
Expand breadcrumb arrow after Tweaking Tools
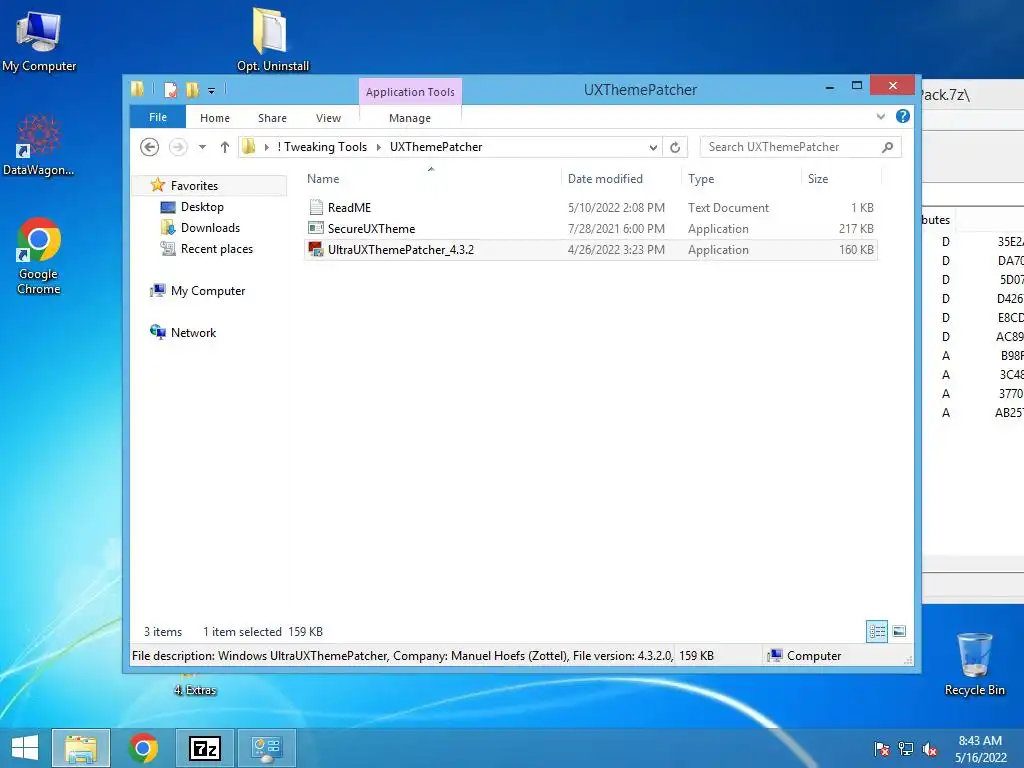click(x=378, y=147)
